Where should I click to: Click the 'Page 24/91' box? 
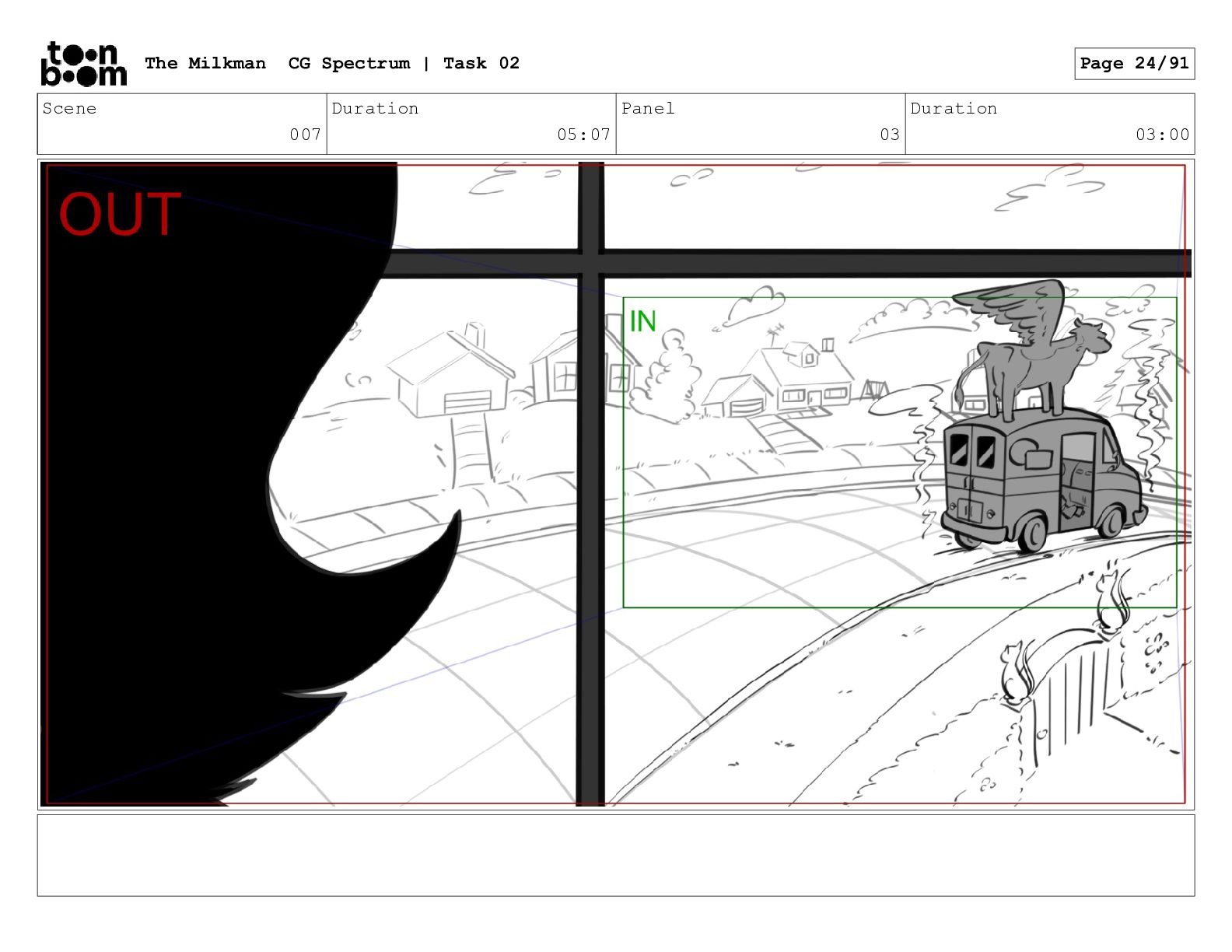[x=1134, y=64]
